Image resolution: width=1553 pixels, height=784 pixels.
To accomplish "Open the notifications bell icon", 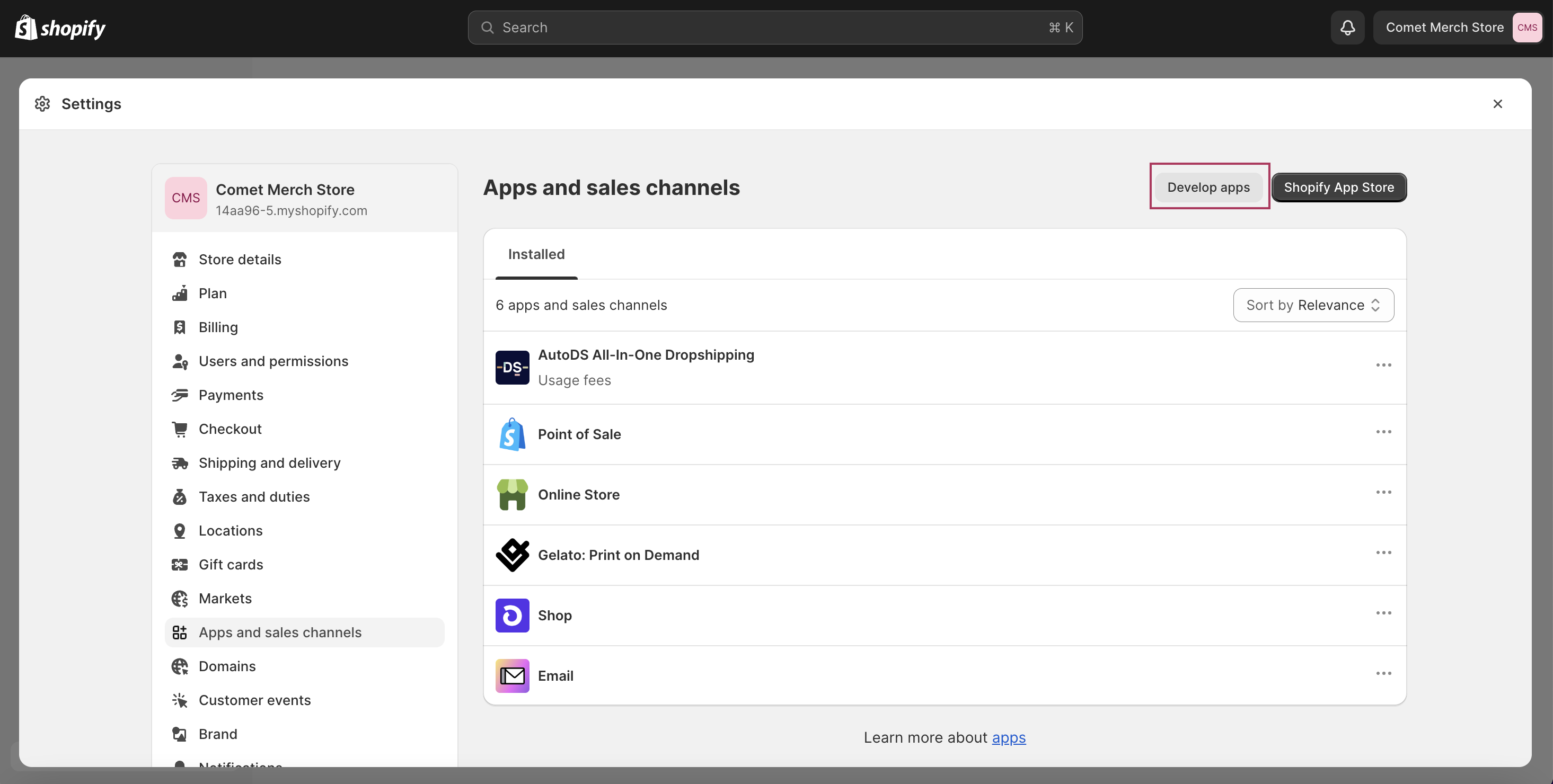I will (x=1347, y=27).
